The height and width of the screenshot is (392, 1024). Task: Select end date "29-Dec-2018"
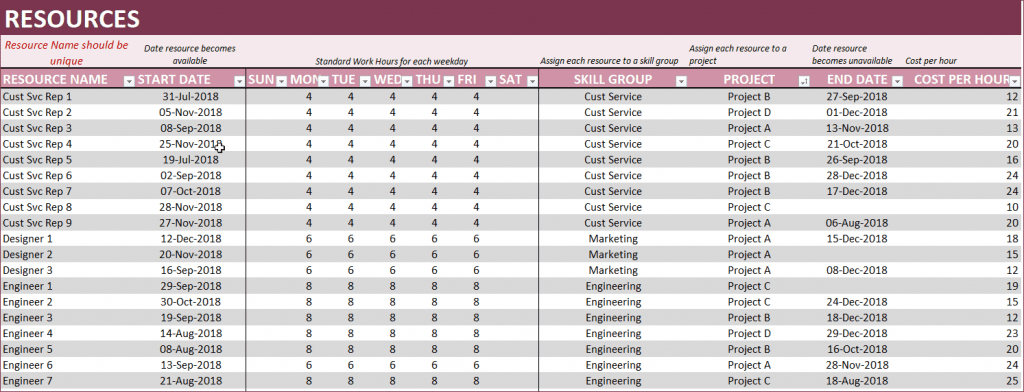[857, 333]
